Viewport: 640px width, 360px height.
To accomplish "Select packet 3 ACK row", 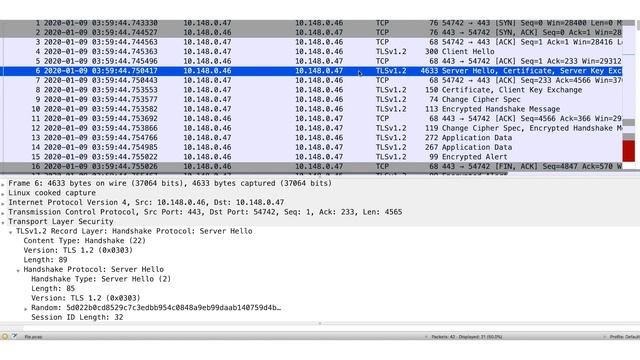I will pos(311,42).
